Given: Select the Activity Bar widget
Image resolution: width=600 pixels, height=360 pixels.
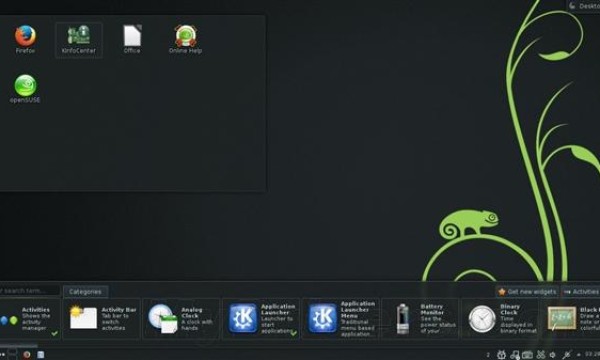Looking at the screenshot, I should point(101,319).
